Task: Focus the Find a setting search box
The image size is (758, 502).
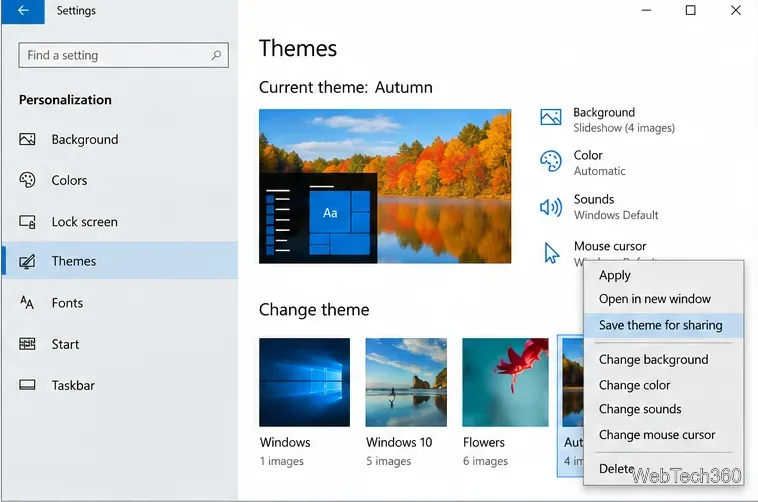Action: [123, 55]
